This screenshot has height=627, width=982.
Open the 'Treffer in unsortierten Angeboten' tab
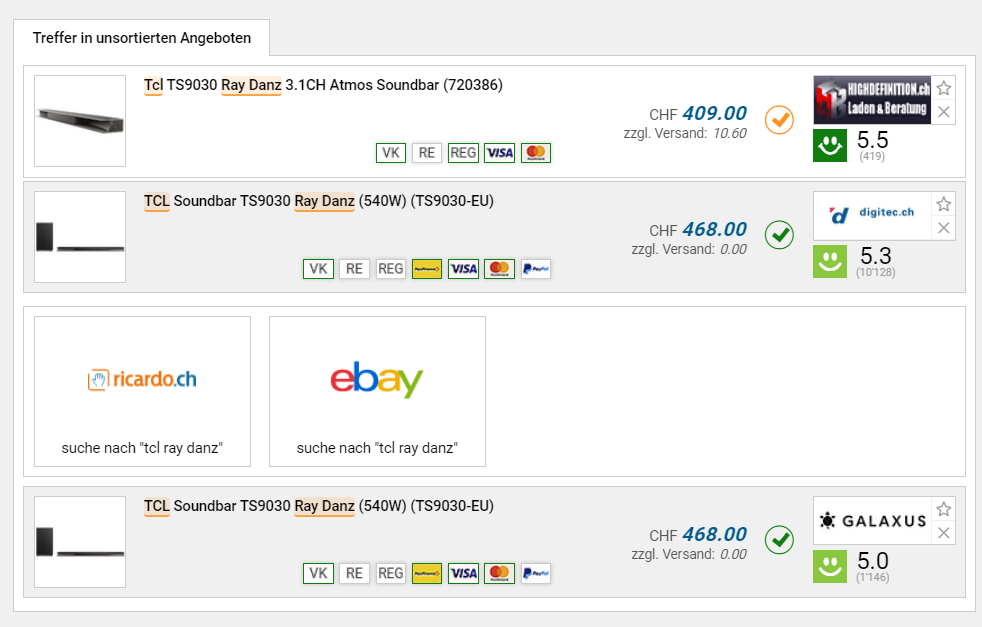point(141,38)
